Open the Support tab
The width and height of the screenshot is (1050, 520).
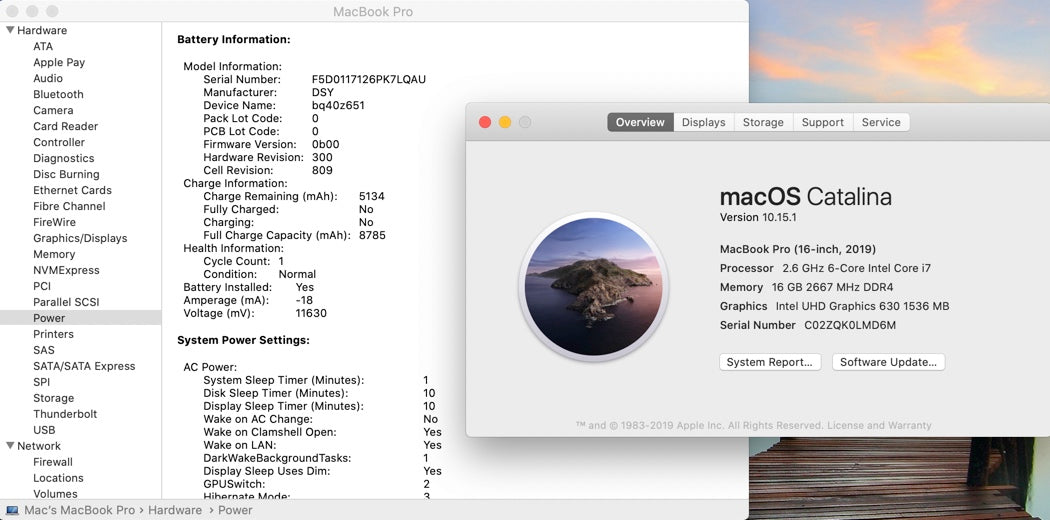pos(823,122)
